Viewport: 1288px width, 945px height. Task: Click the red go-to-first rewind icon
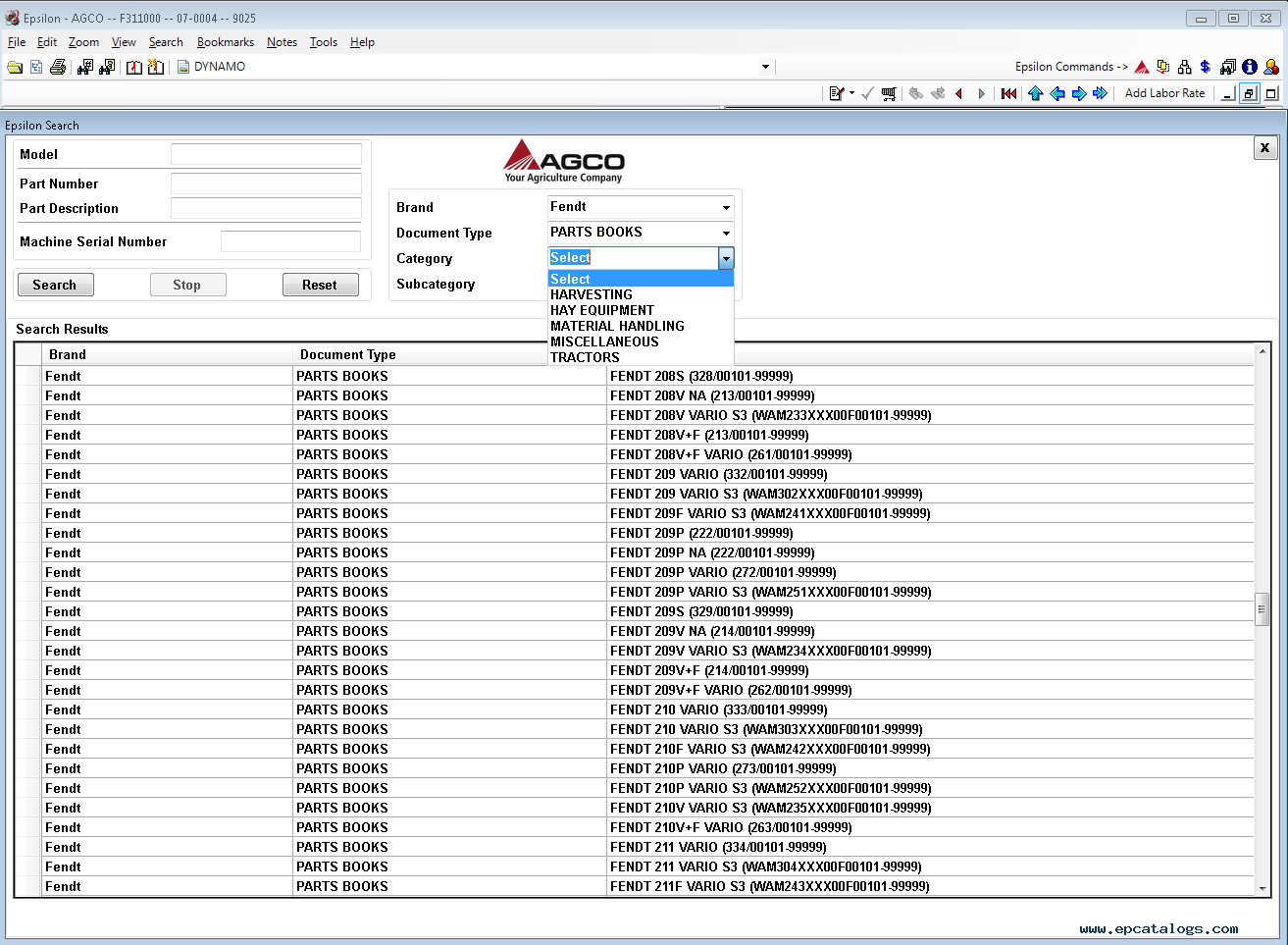1008,93
